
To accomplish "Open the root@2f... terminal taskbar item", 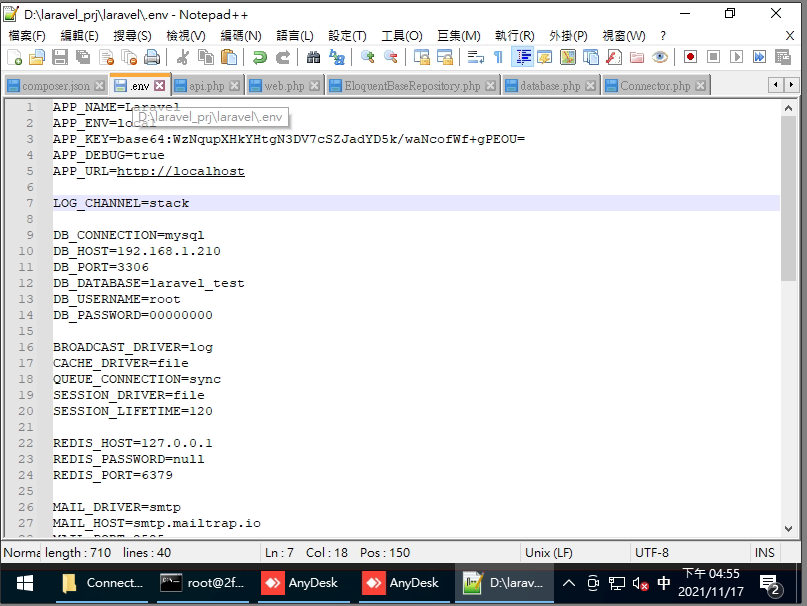I will tap(203, 583).
